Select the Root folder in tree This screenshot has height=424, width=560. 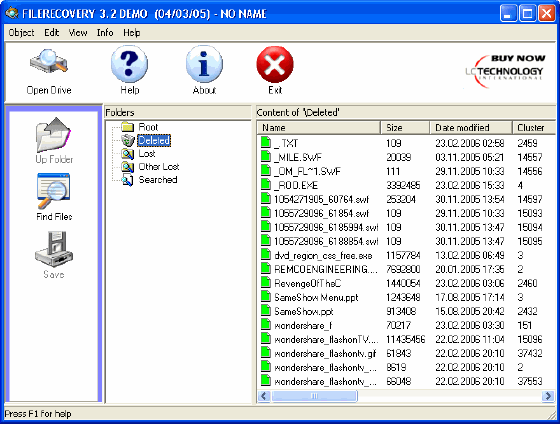pos(148,127)
